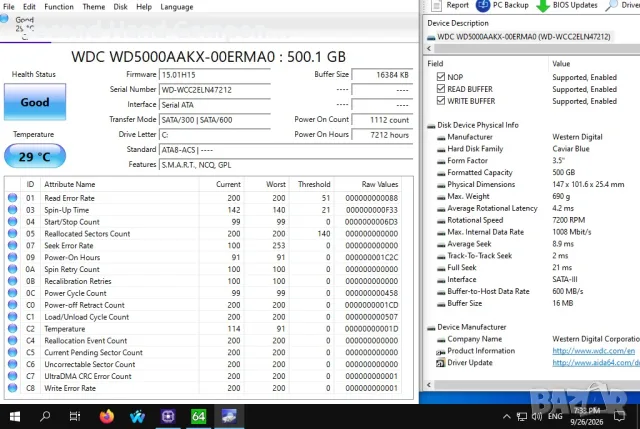Open the Language menu
Screen dimensions: 640x429
tap(177, 7)
